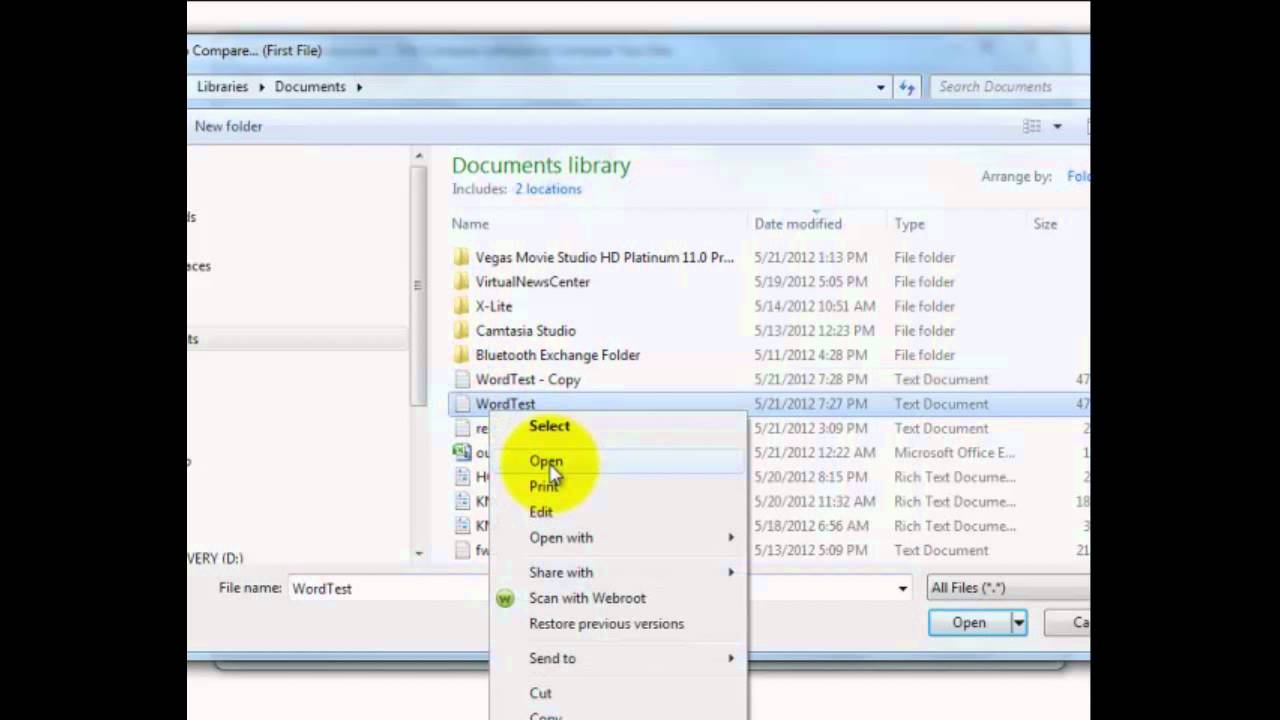Screen dimensions: 1280x720
Task: Expand the Share with submenu
Action: tap(731, 572)
